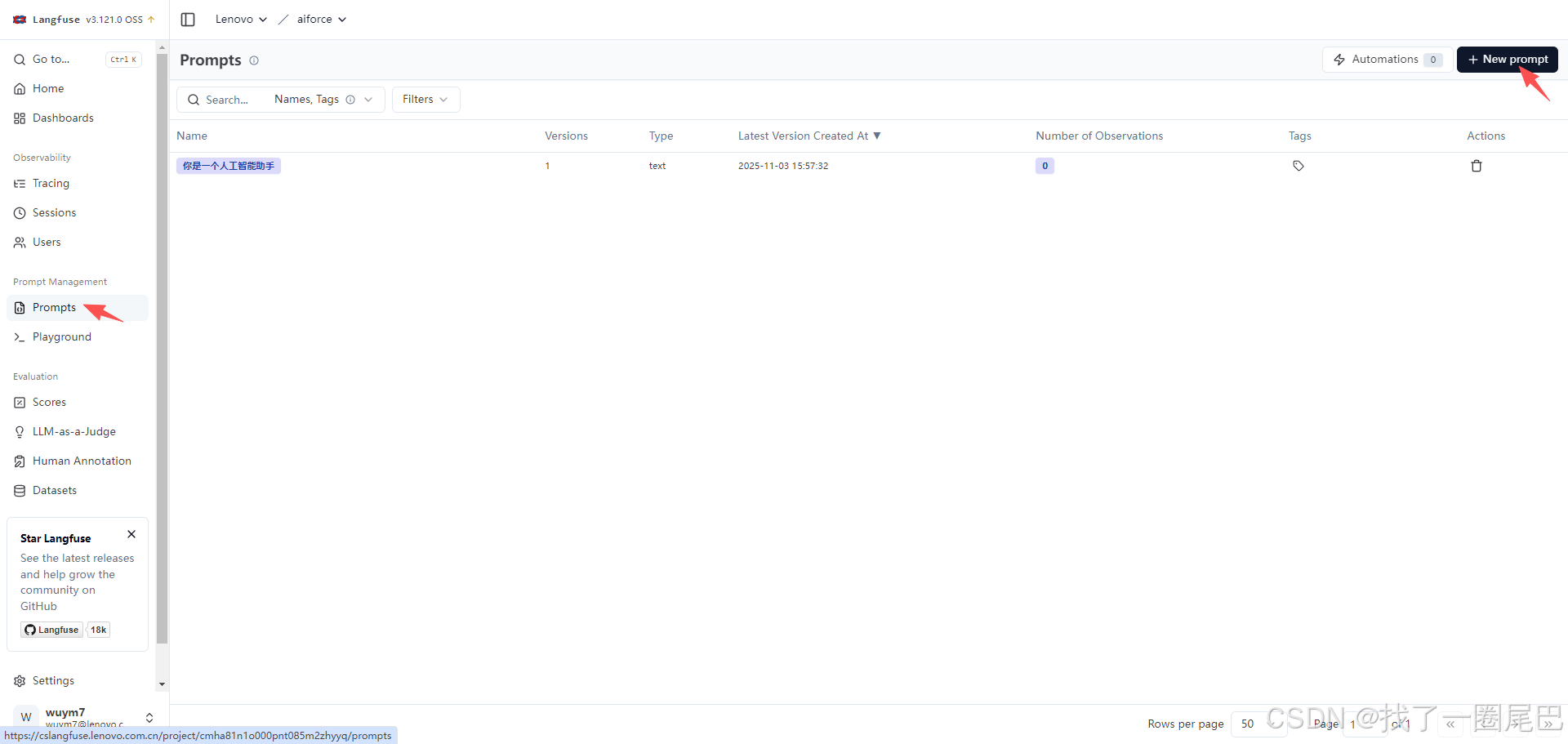Click the Scores icon
This screenshot has width=1568, height=744.
point(20,403)
